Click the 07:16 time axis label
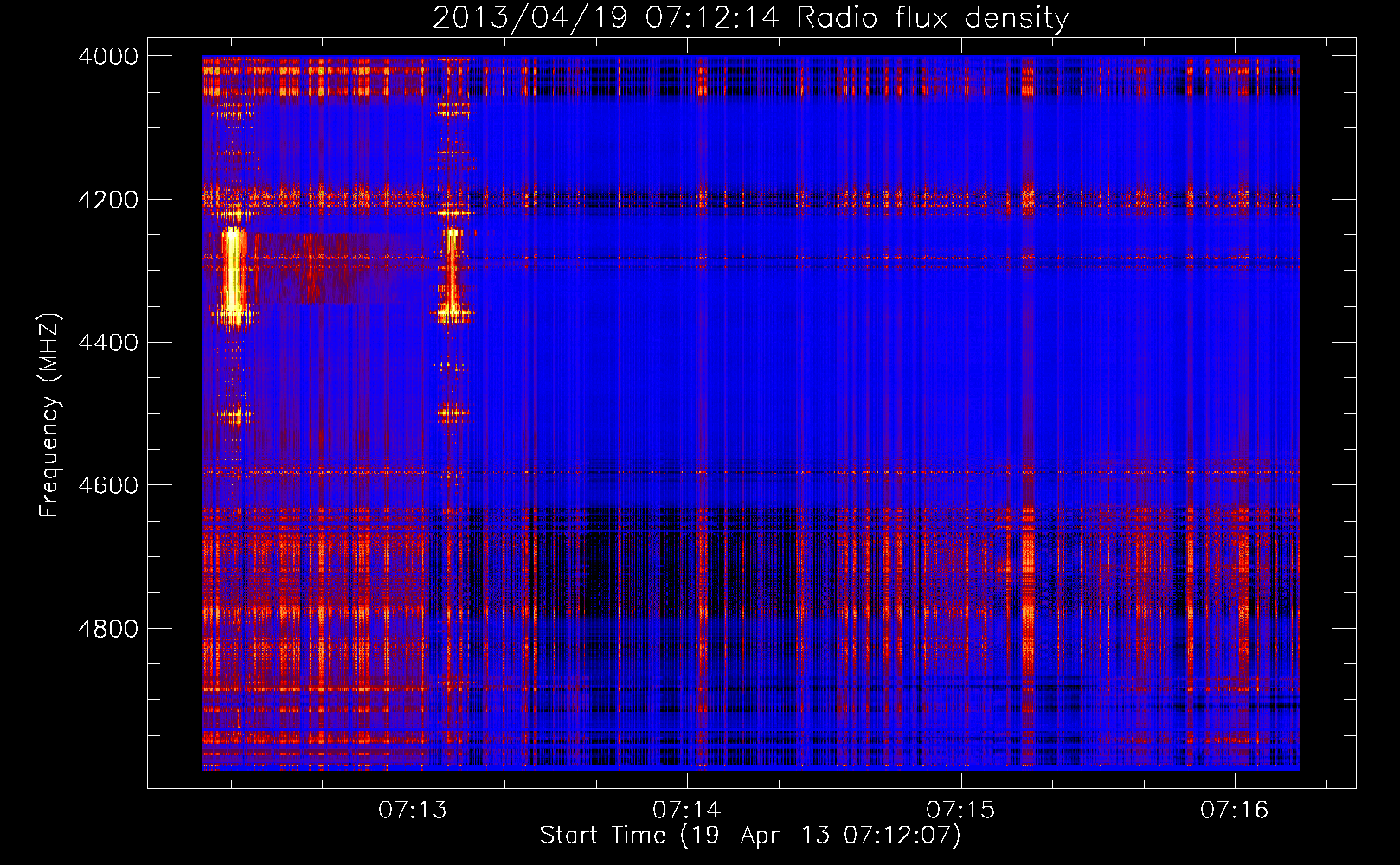 (1234, 811)
